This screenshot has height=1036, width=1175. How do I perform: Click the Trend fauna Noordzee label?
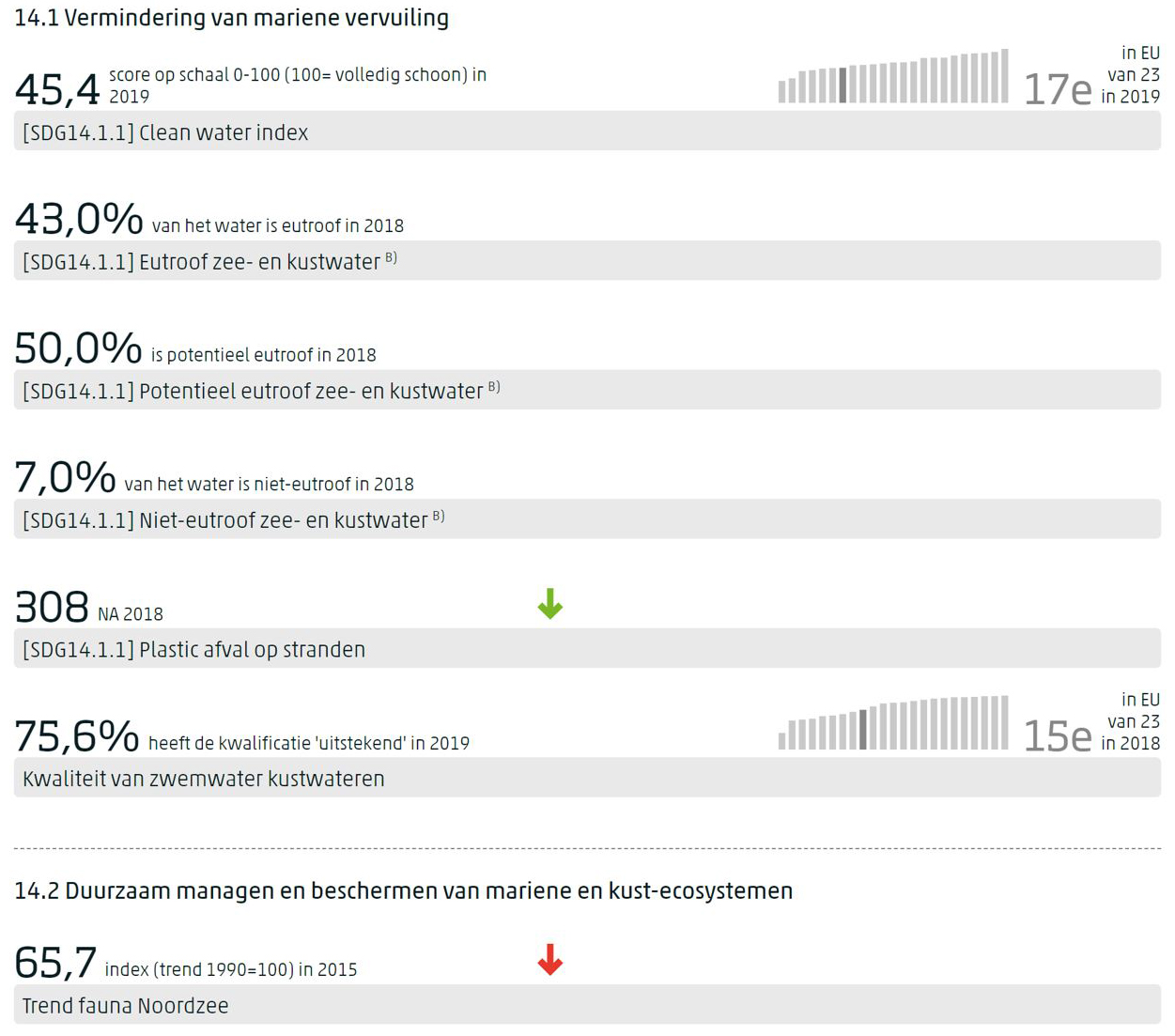point(126,1006)
